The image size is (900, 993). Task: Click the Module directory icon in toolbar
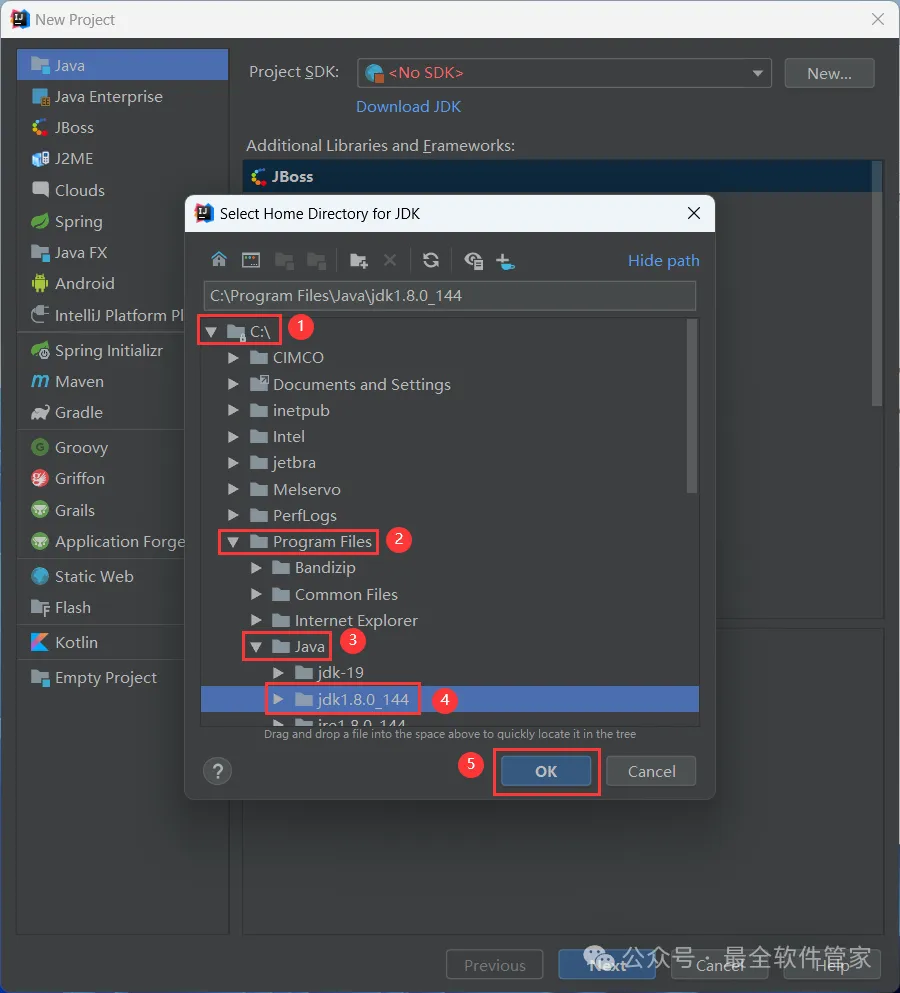316,260
